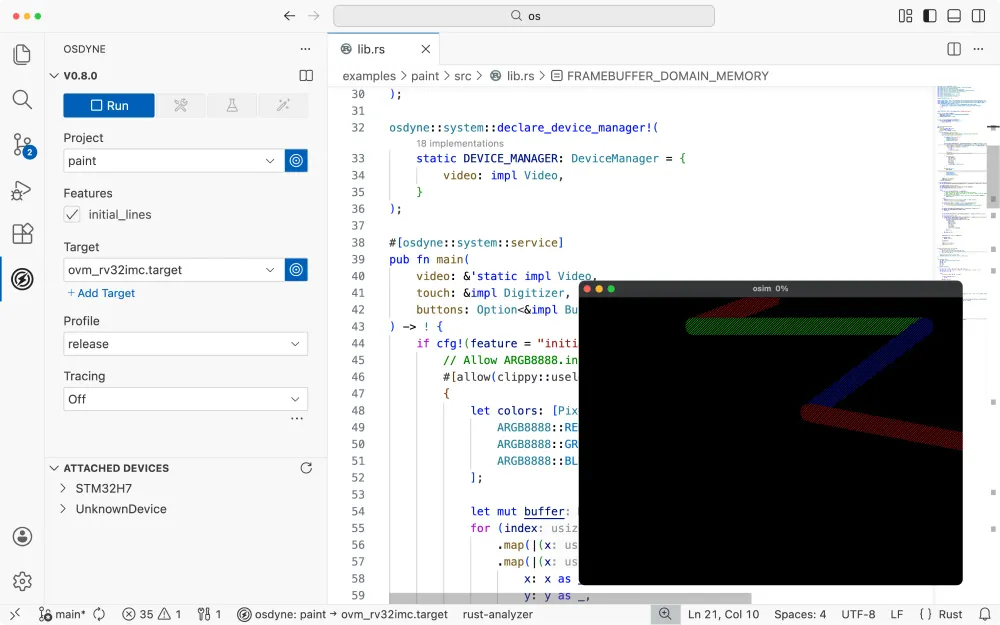Click the flask test icon in osdyne toolbar
Screen dimensions: 1000x625
[x=230, y=105]
